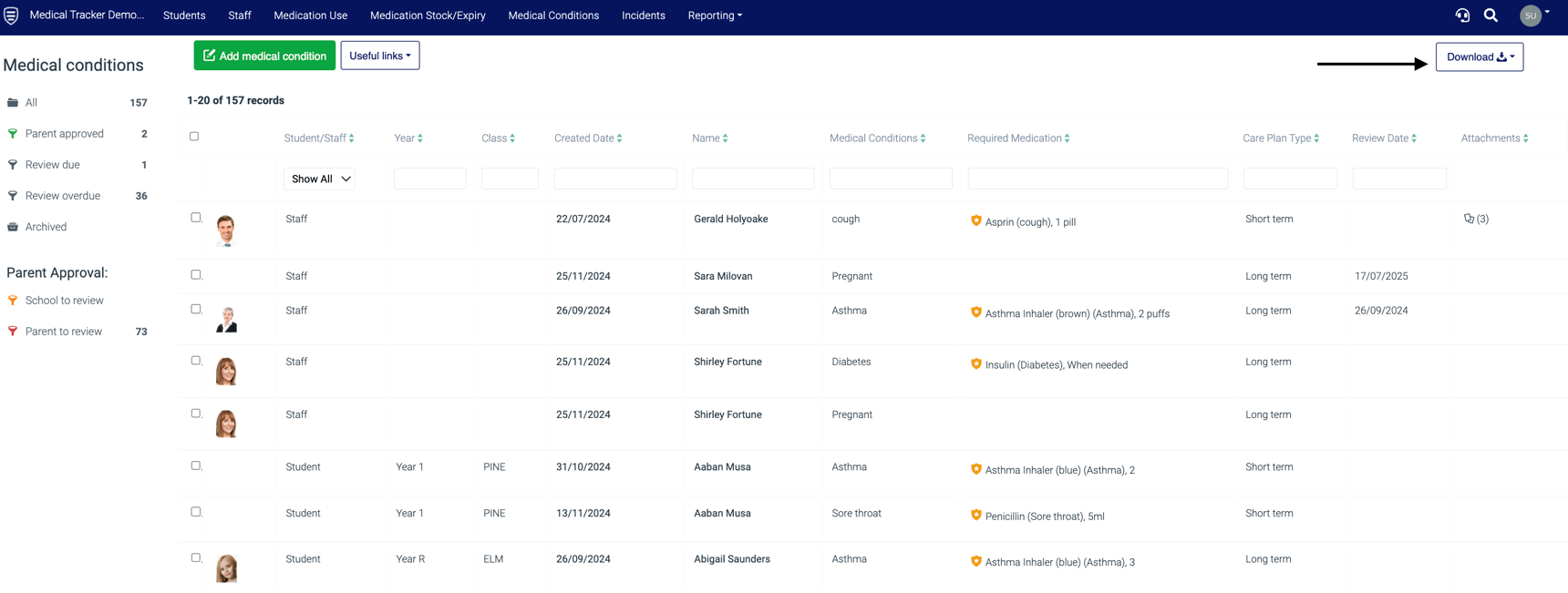1568x593 pixels.
Task: Select Aaban Musa Sore throat row checkbox
Action: (x=196, y=512)
